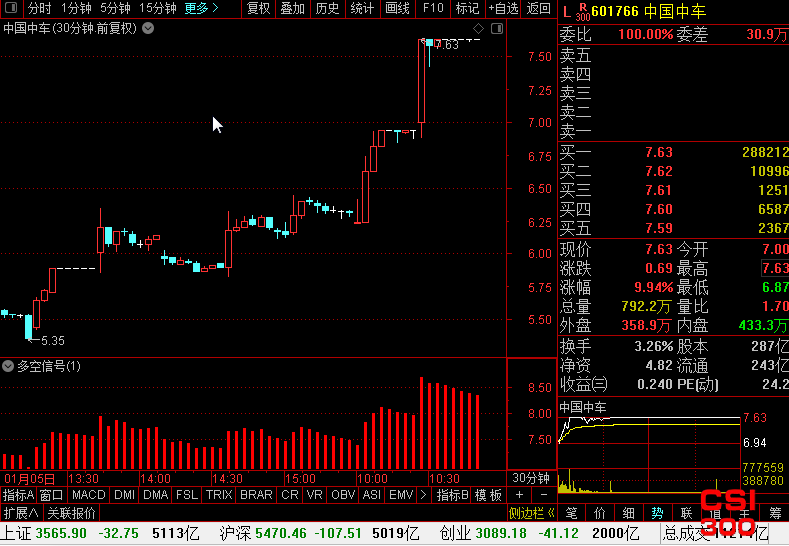Expand the 扩展∧ panel
This screenshot has width=789, height=546.
coord(21,513)
